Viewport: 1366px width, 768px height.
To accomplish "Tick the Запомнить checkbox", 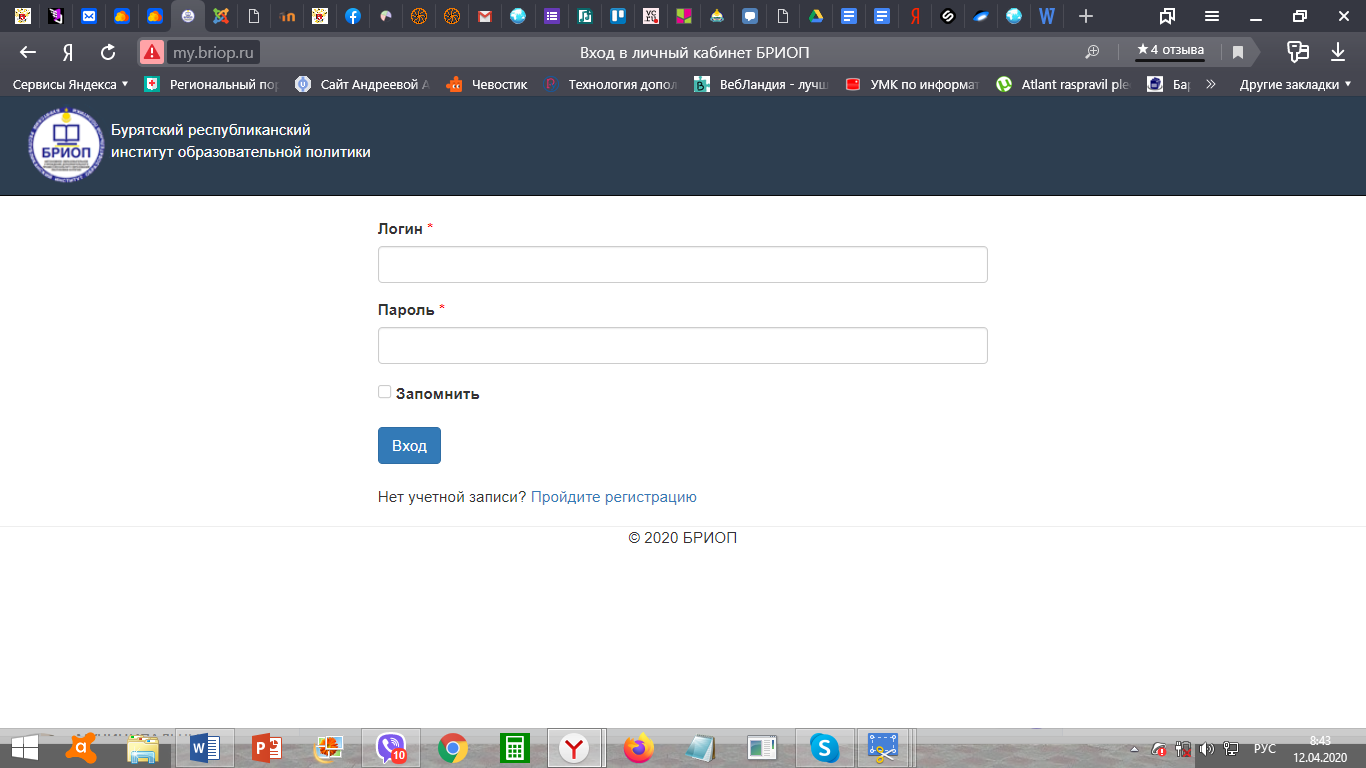I will (384, 392).
